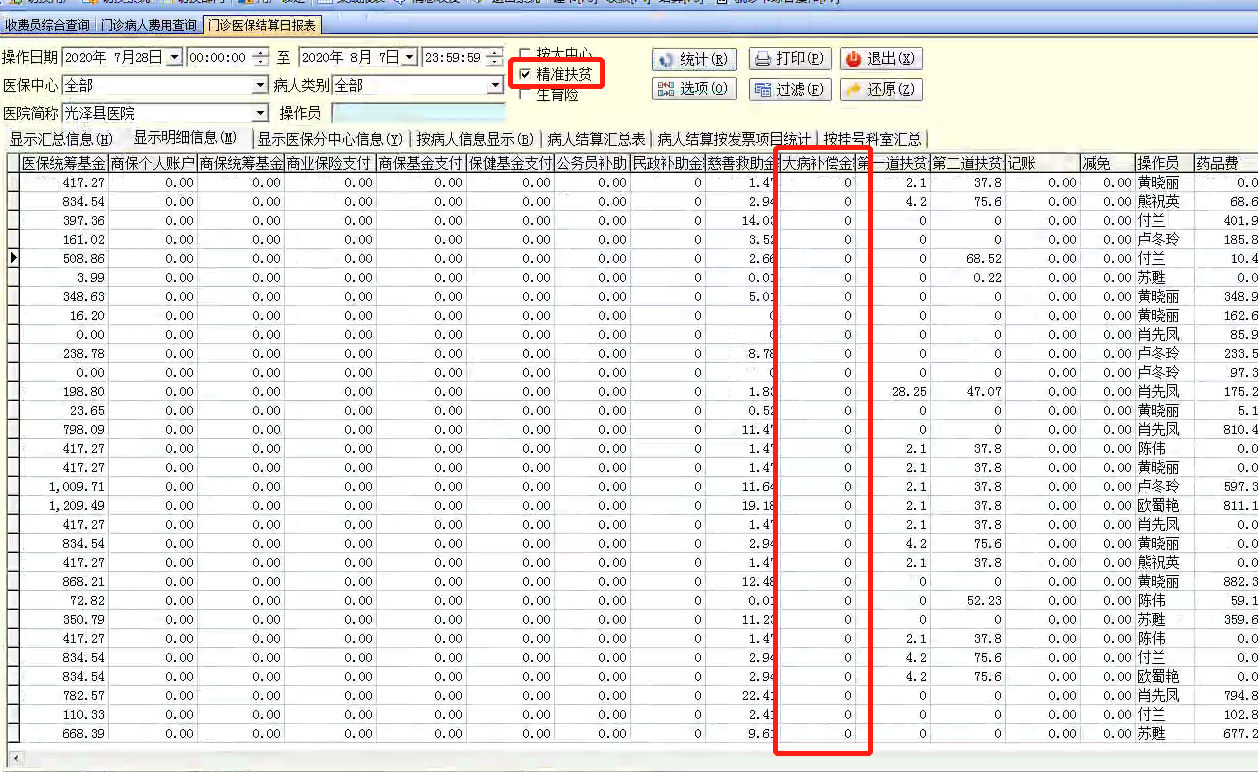
Task: Open the 按挂号科室汇总 tab
Action: pos(873,139)
